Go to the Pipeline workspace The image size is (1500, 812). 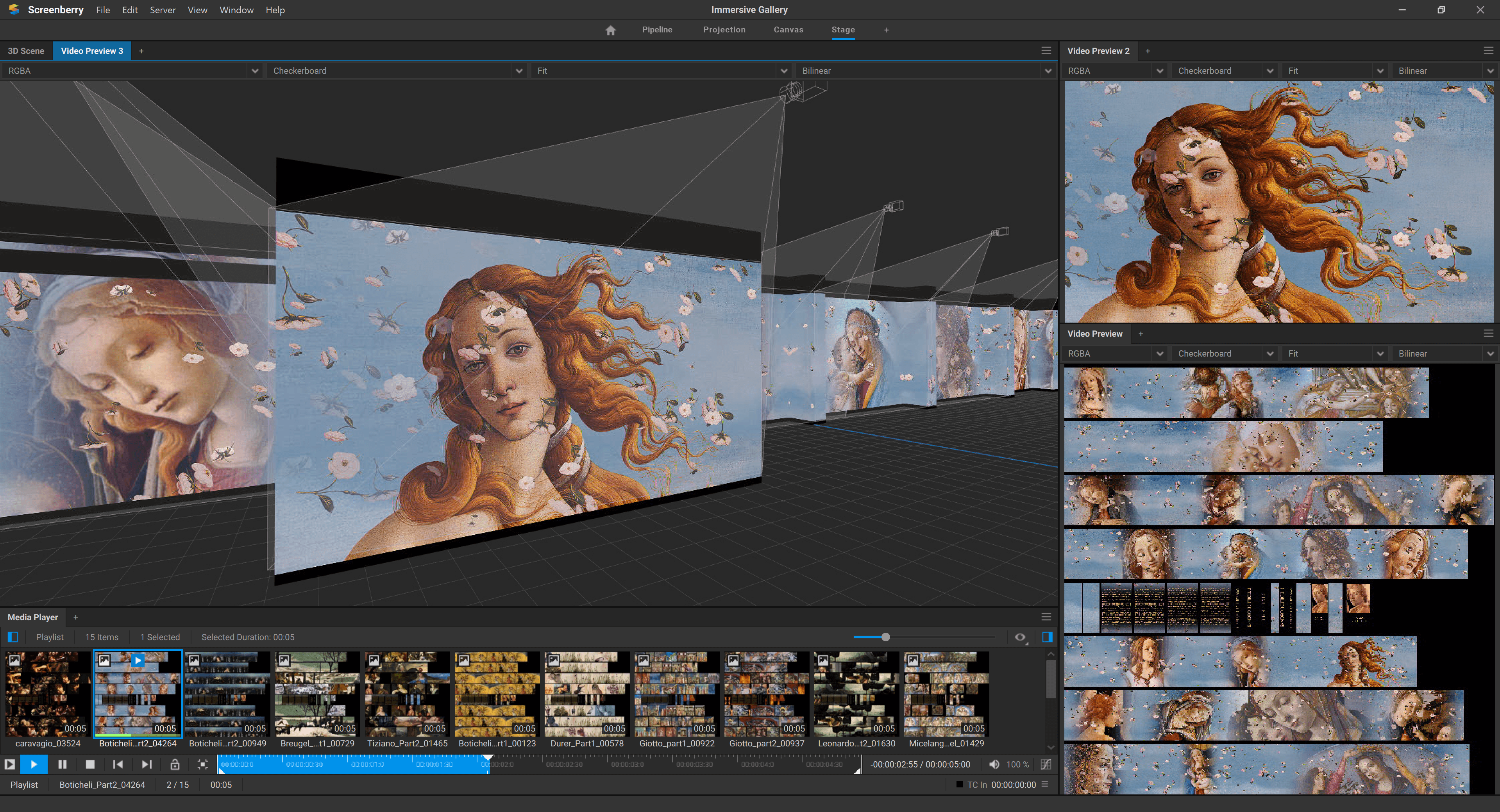(657, 30)
